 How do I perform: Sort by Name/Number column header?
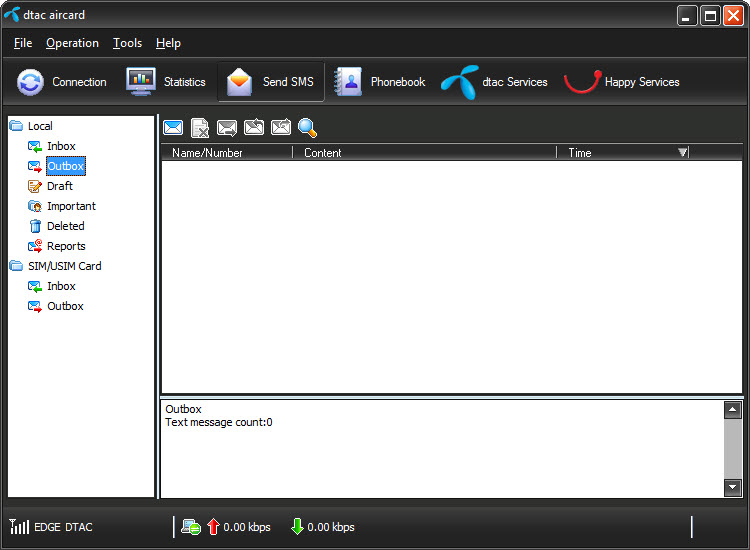(x=227, y=153)
